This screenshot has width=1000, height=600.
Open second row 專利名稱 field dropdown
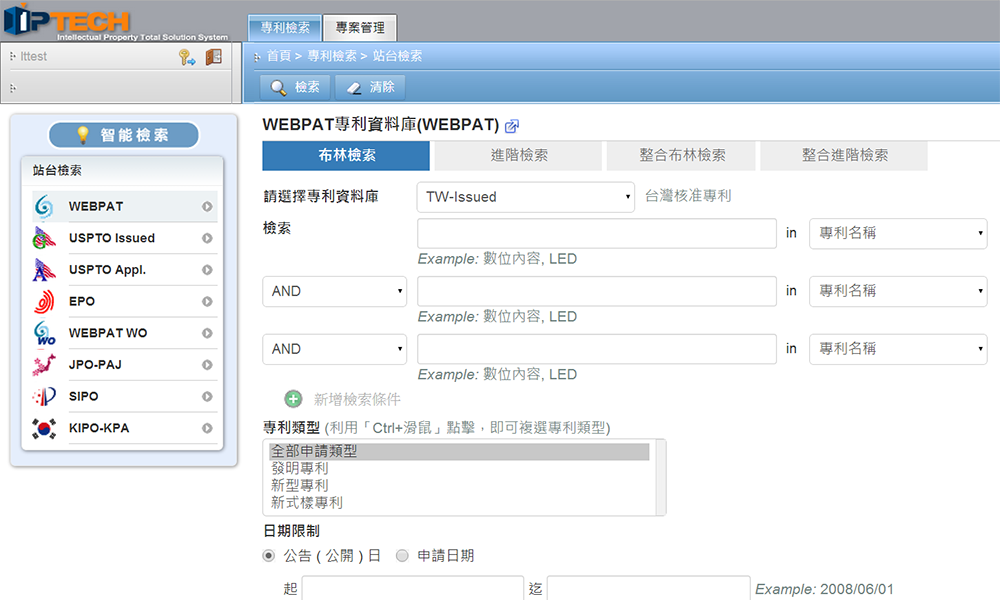coord(898,291)
